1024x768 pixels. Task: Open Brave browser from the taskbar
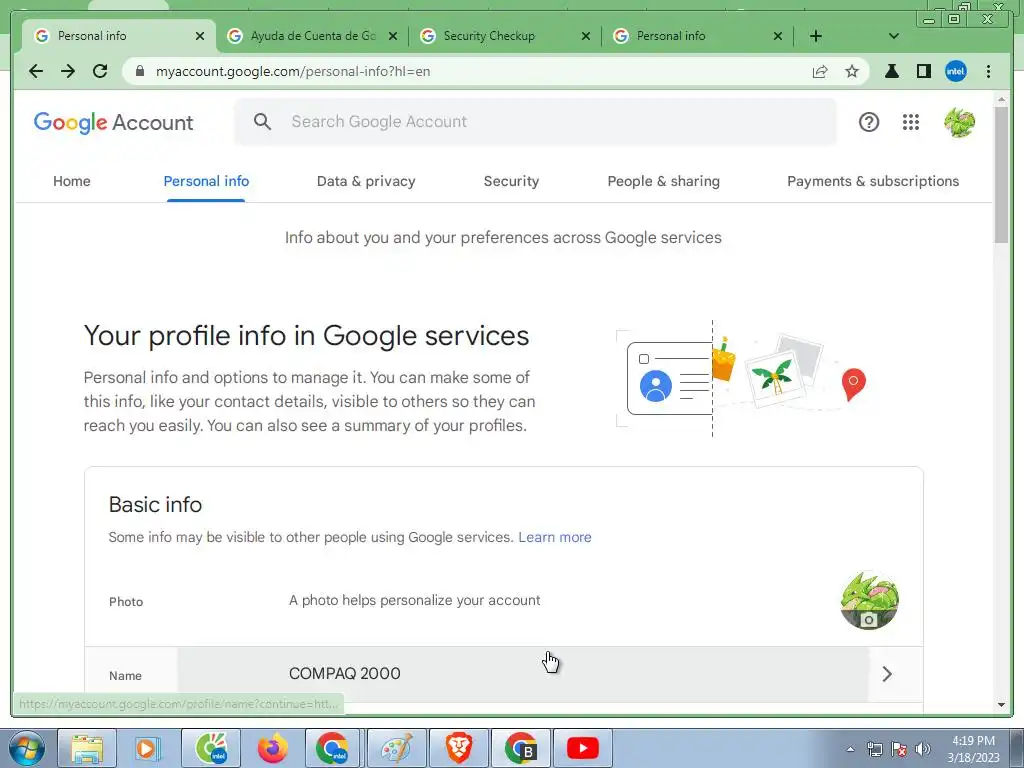tap(458, 748)
